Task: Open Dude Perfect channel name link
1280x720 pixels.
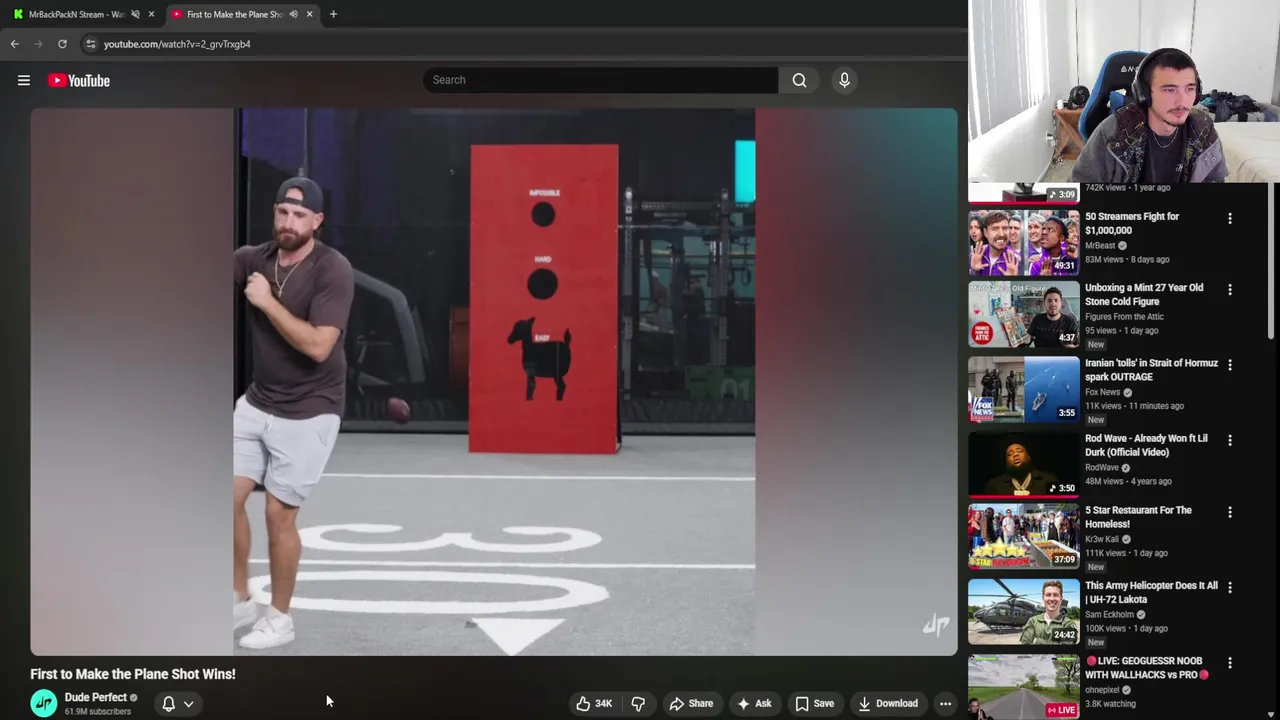Action: click(x=96, y=697)
